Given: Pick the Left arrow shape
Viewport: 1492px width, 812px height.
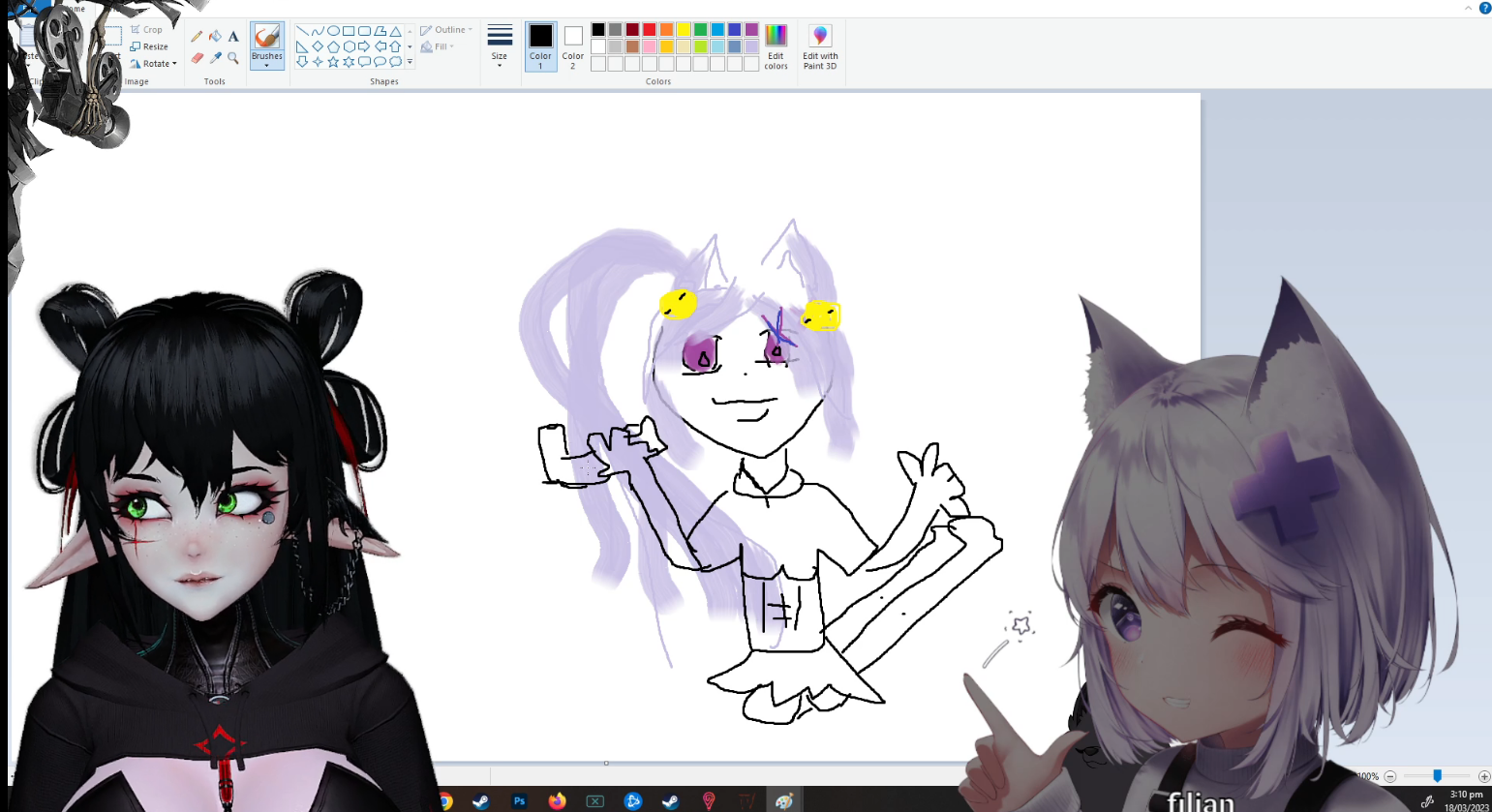Looking at the screenshot, I should [x=380, y=46].
